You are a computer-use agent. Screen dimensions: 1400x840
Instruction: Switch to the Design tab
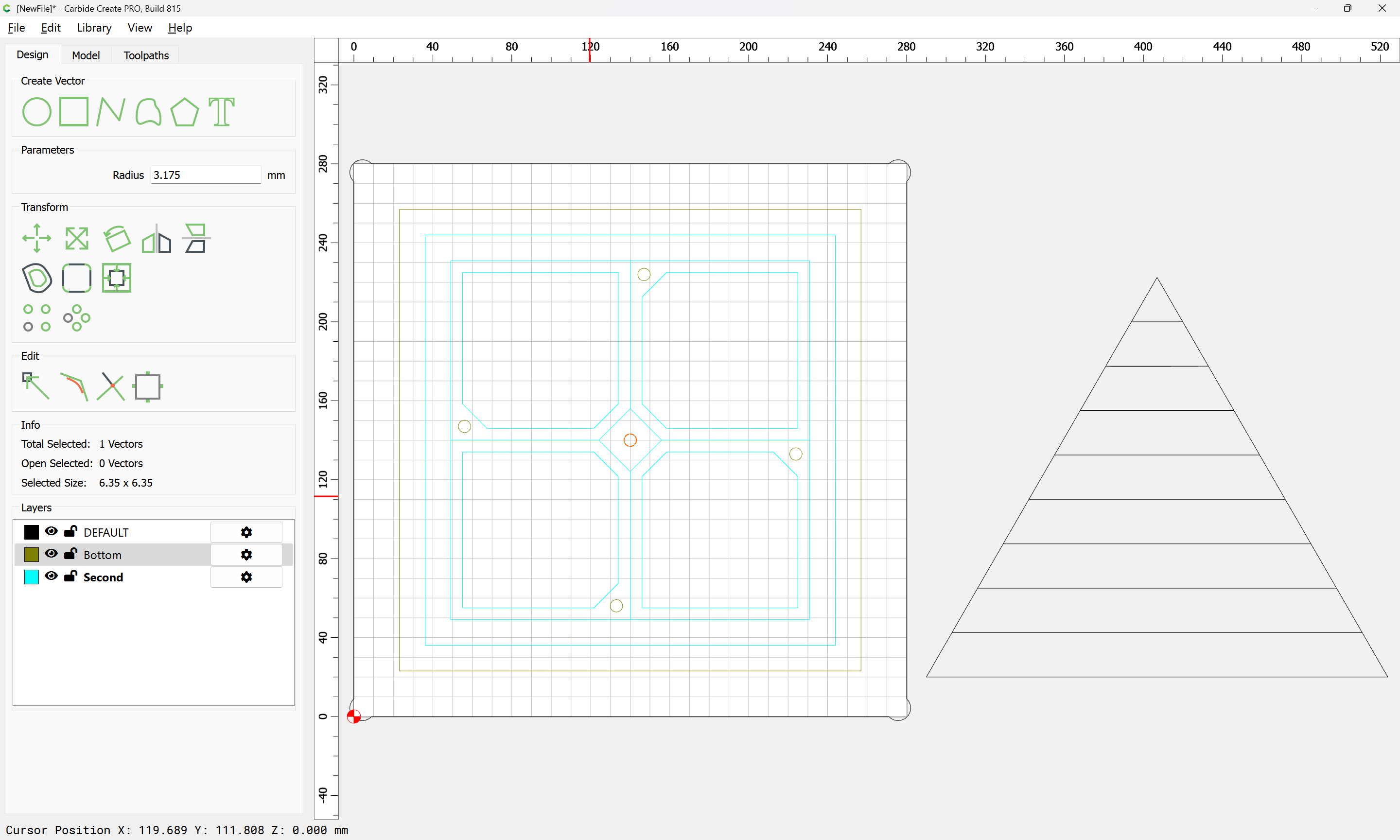(x=32, y=55)
